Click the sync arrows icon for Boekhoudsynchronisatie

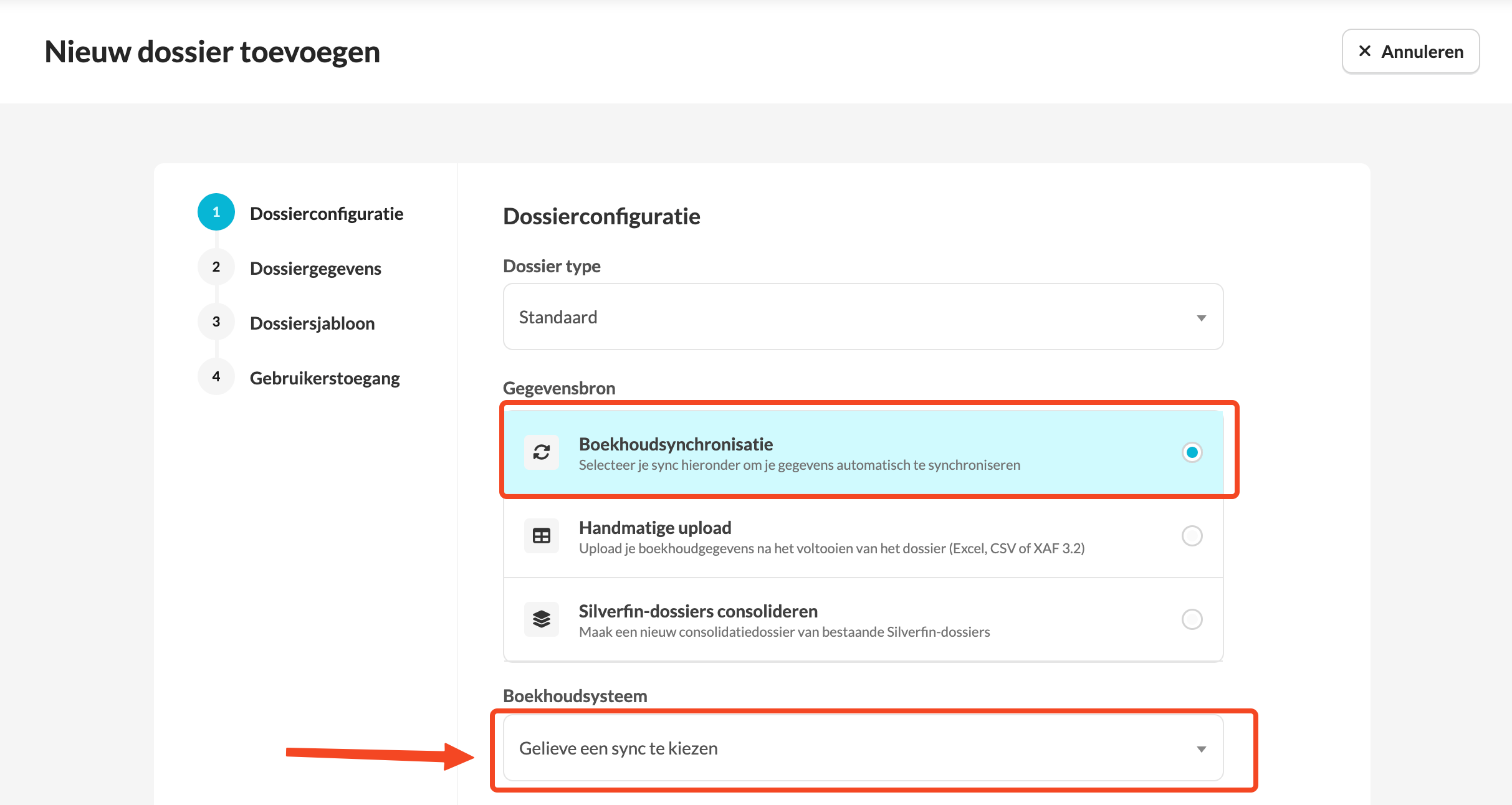(541, 452)
